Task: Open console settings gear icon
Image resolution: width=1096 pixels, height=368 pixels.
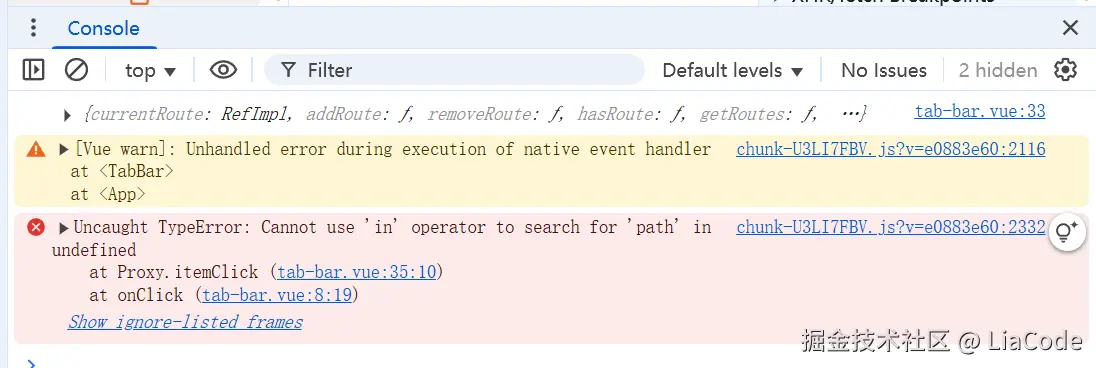Action: (1065, 70)
